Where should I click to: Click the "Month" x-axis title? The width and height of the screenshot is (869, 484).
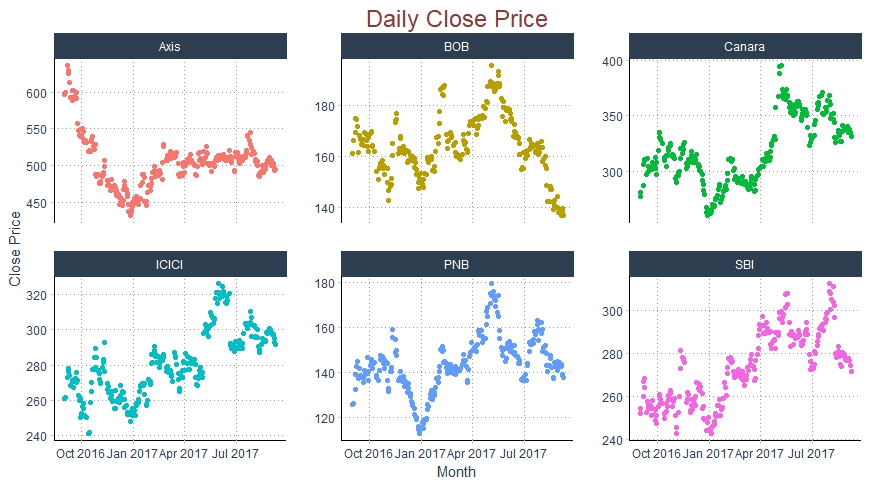pos(456,471)
